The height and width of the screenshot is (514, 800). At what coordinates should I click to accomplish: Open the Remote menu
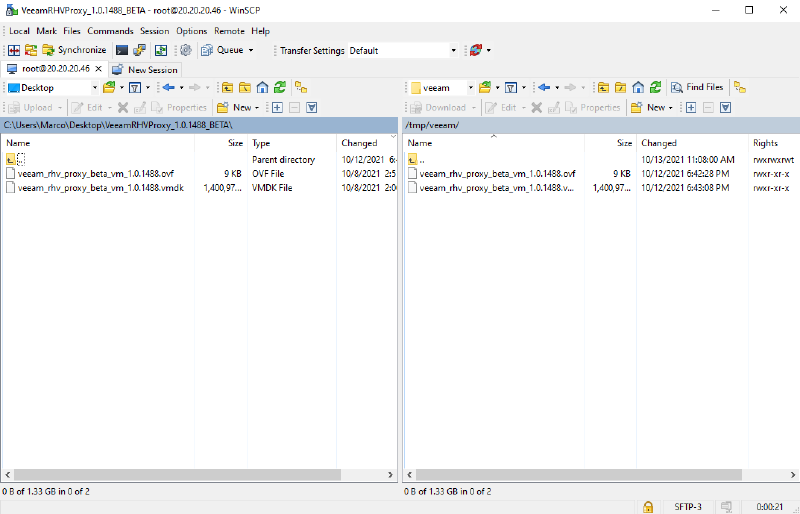point(229,31)
